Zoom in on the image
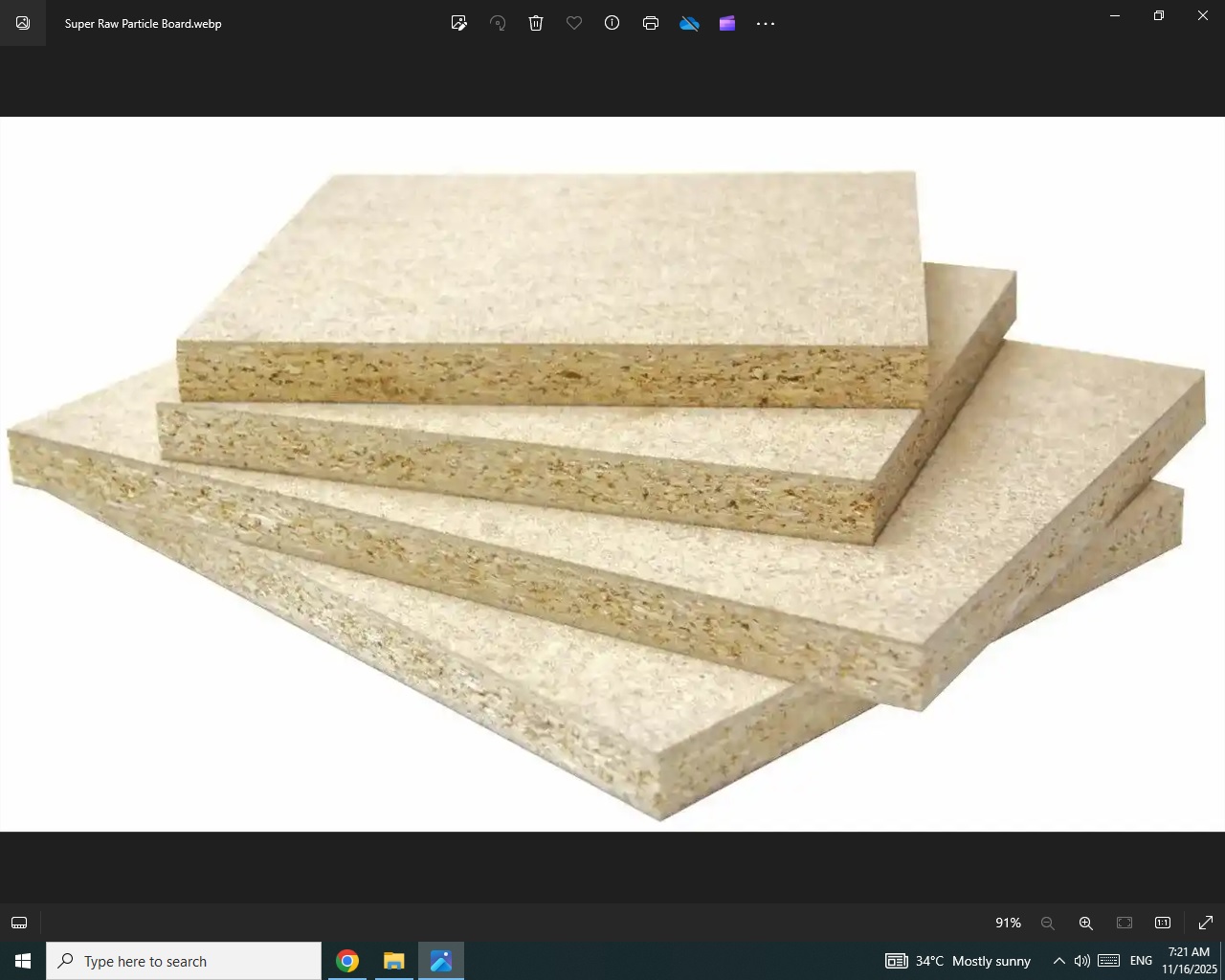This screenshot has height=980, width=1225. coord(1086,923)
